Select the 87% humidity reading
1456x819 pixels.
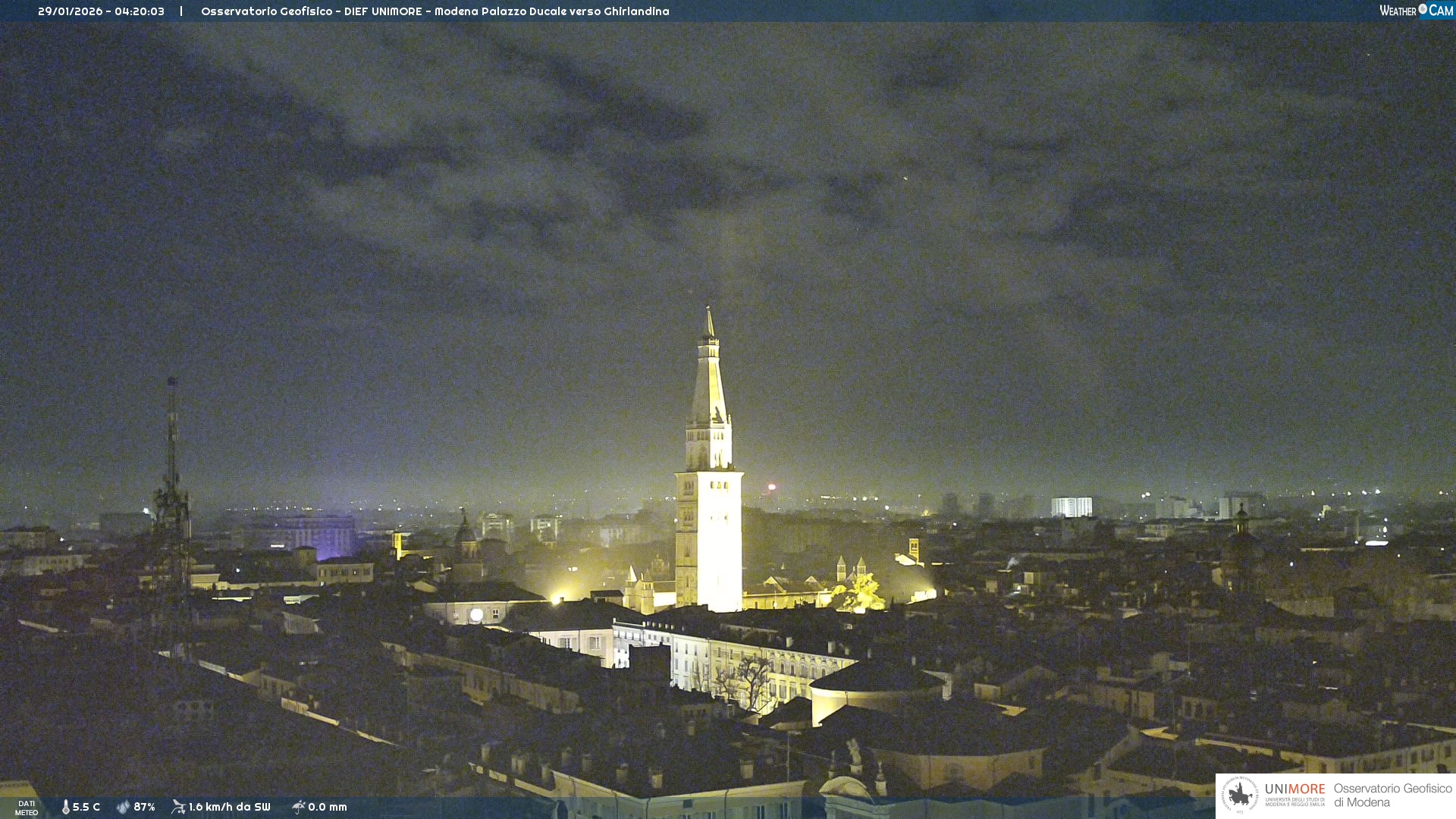tap(144, 807)
